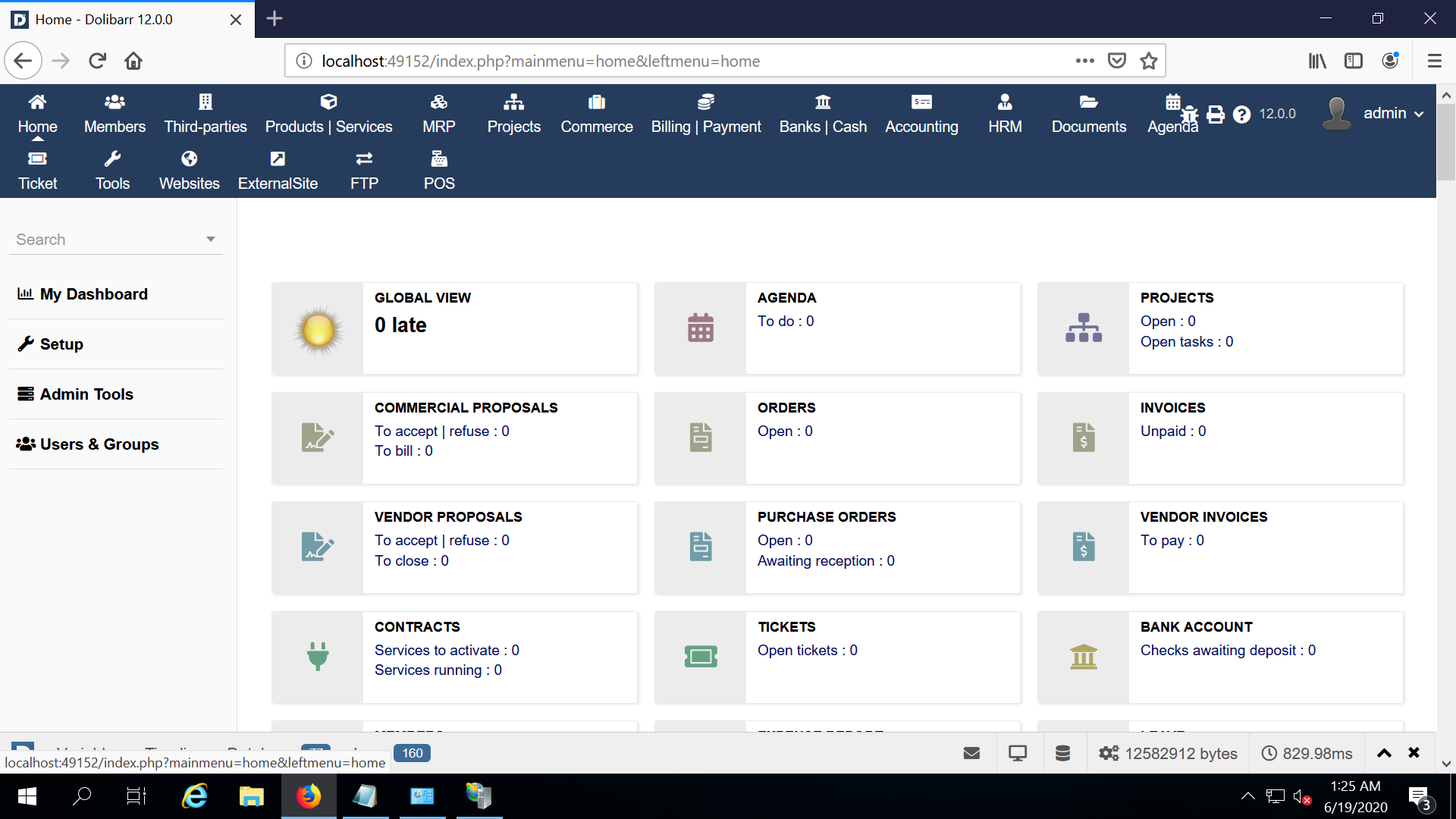The width and height of the screenshot is (1456, 819).
Task: Open Setup in left sidebar
Action: click(61, 344)
